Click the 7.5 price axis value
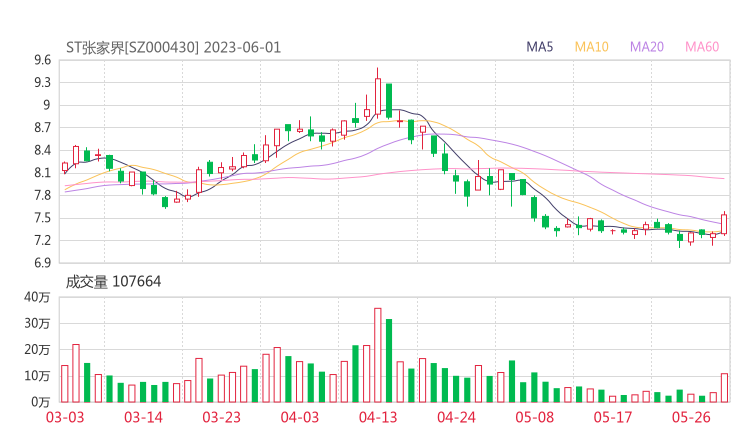This screenshot has height=440, width=740. (x=42, y=218)
